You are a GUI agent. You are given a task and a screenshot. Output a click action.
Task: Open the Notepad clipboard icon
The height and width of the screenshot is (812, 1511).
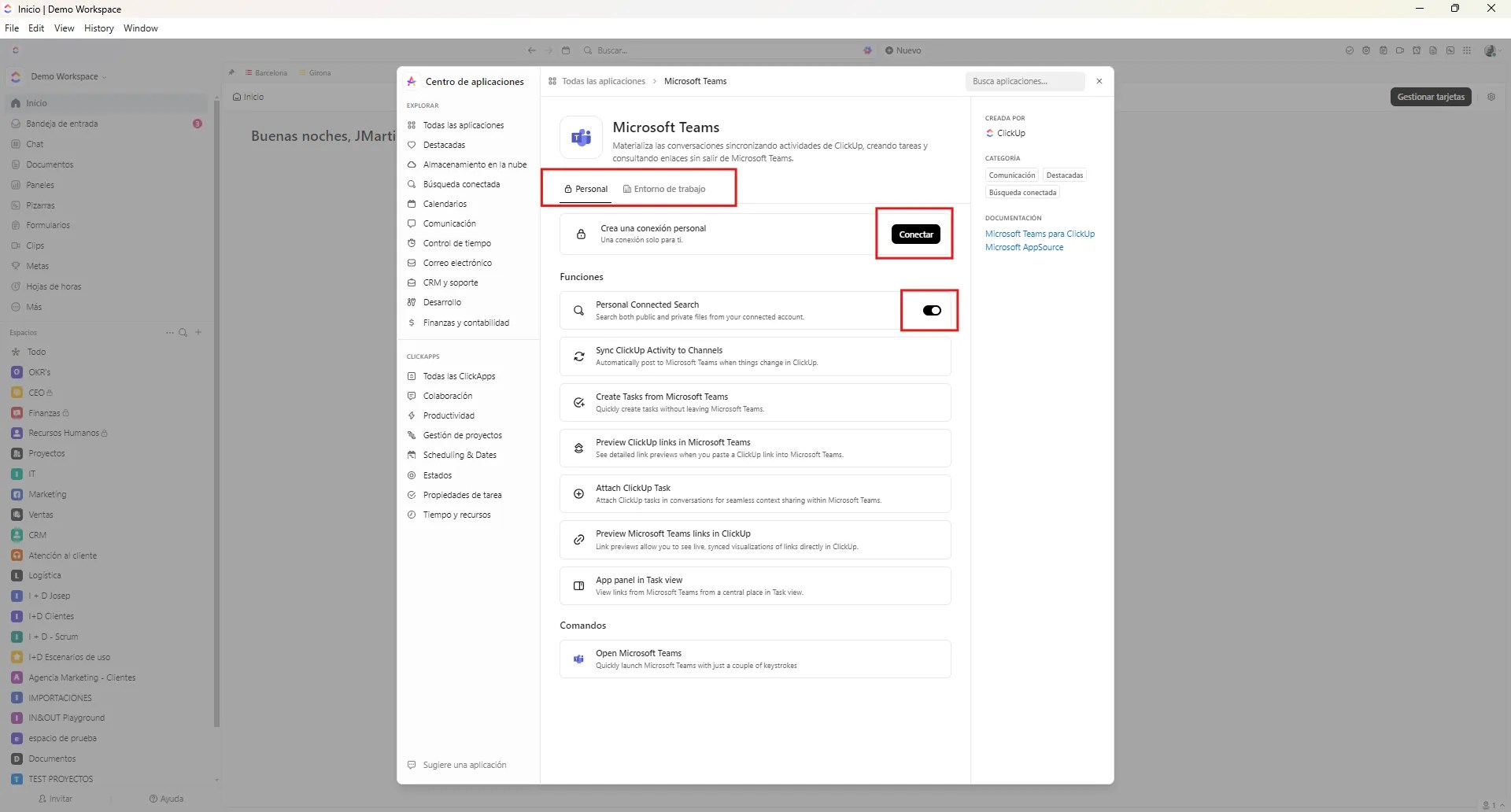tap(1384, 50)
